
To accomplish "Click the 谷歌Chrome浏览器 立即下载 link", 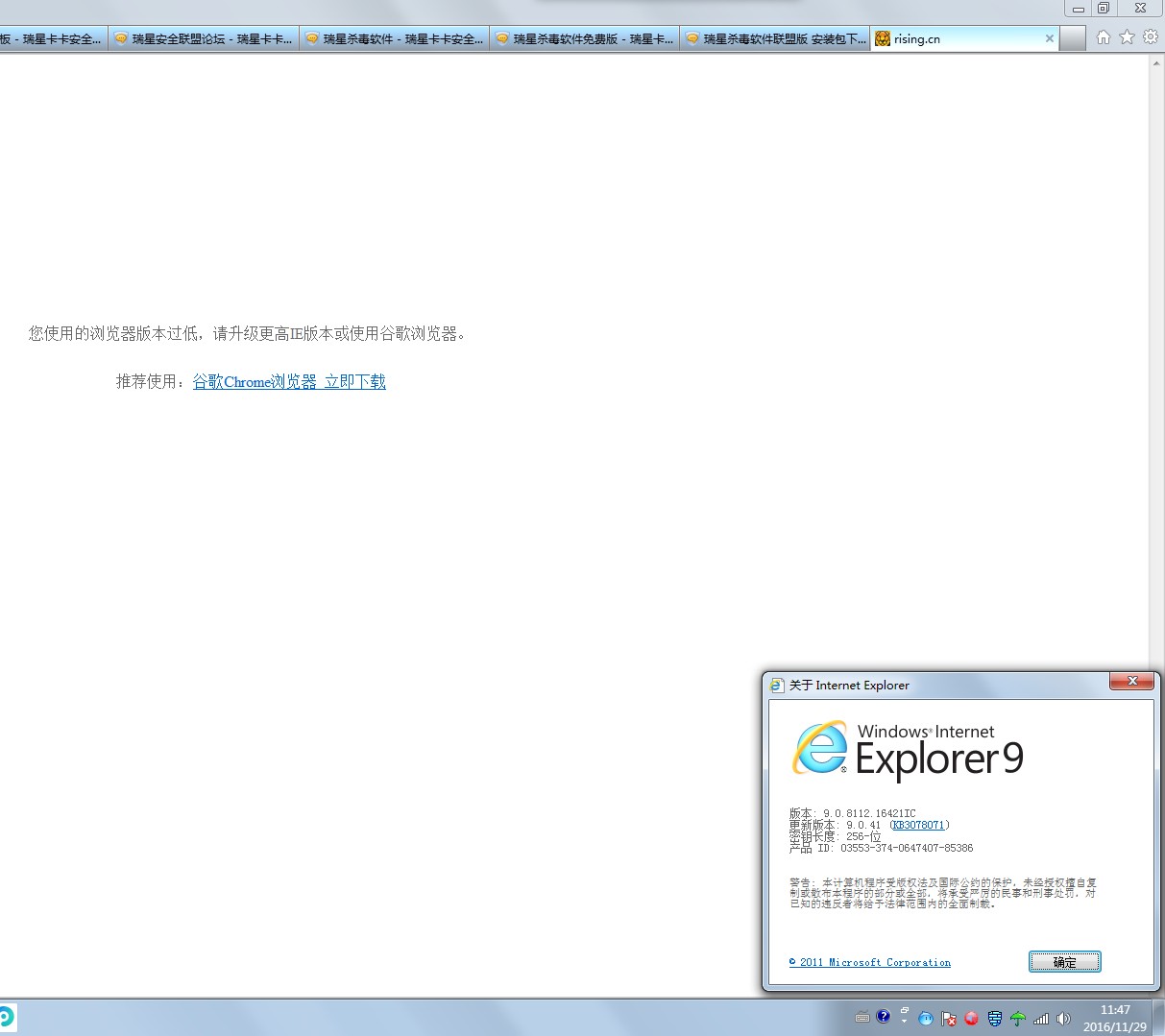I will [289, 382].
